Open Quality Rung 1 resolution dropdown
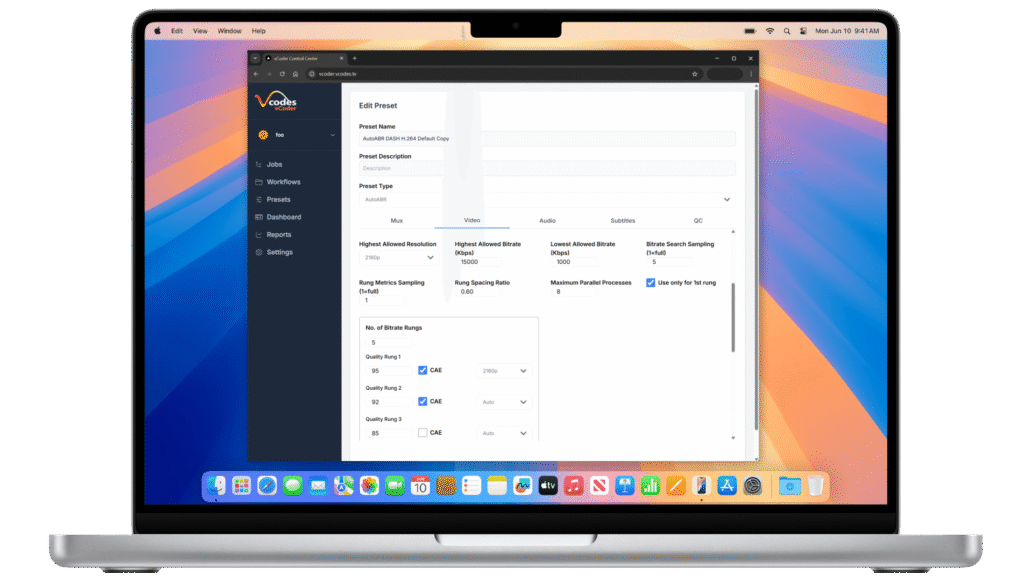Screen dimensions: 1024x576 504,371
